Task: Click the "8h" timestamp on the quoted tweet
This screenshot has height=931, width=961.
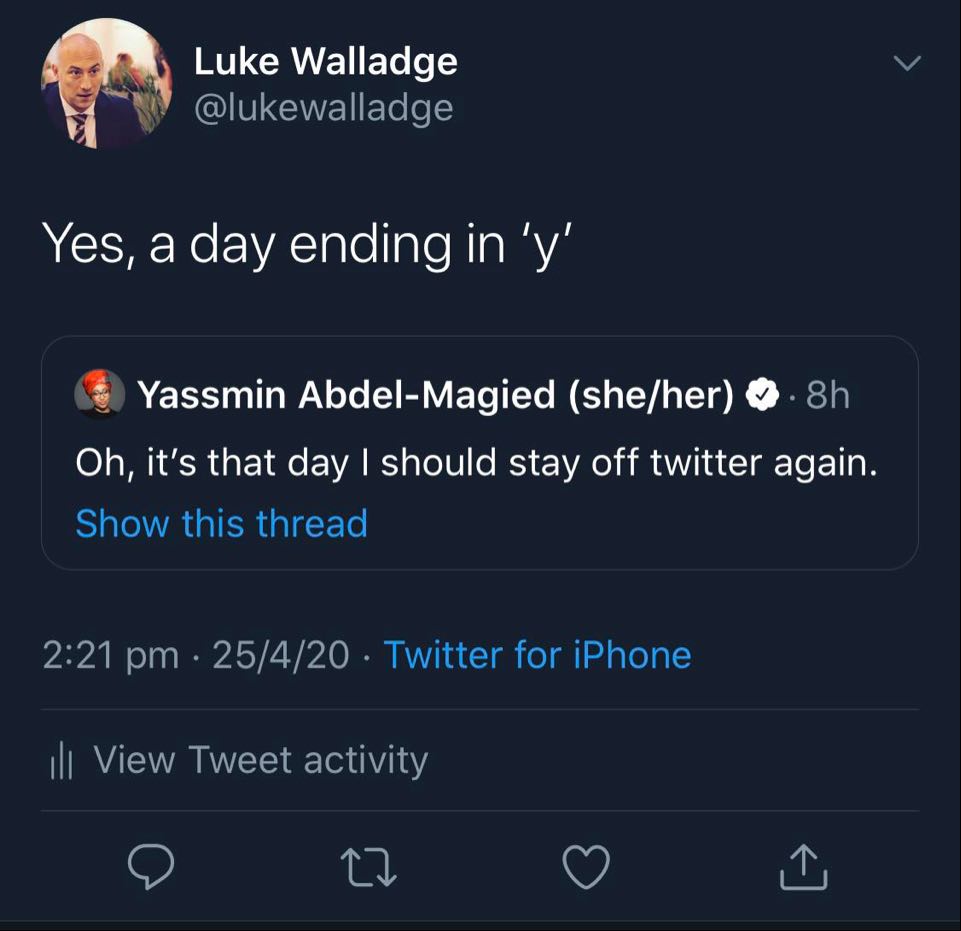Action: 827,396
